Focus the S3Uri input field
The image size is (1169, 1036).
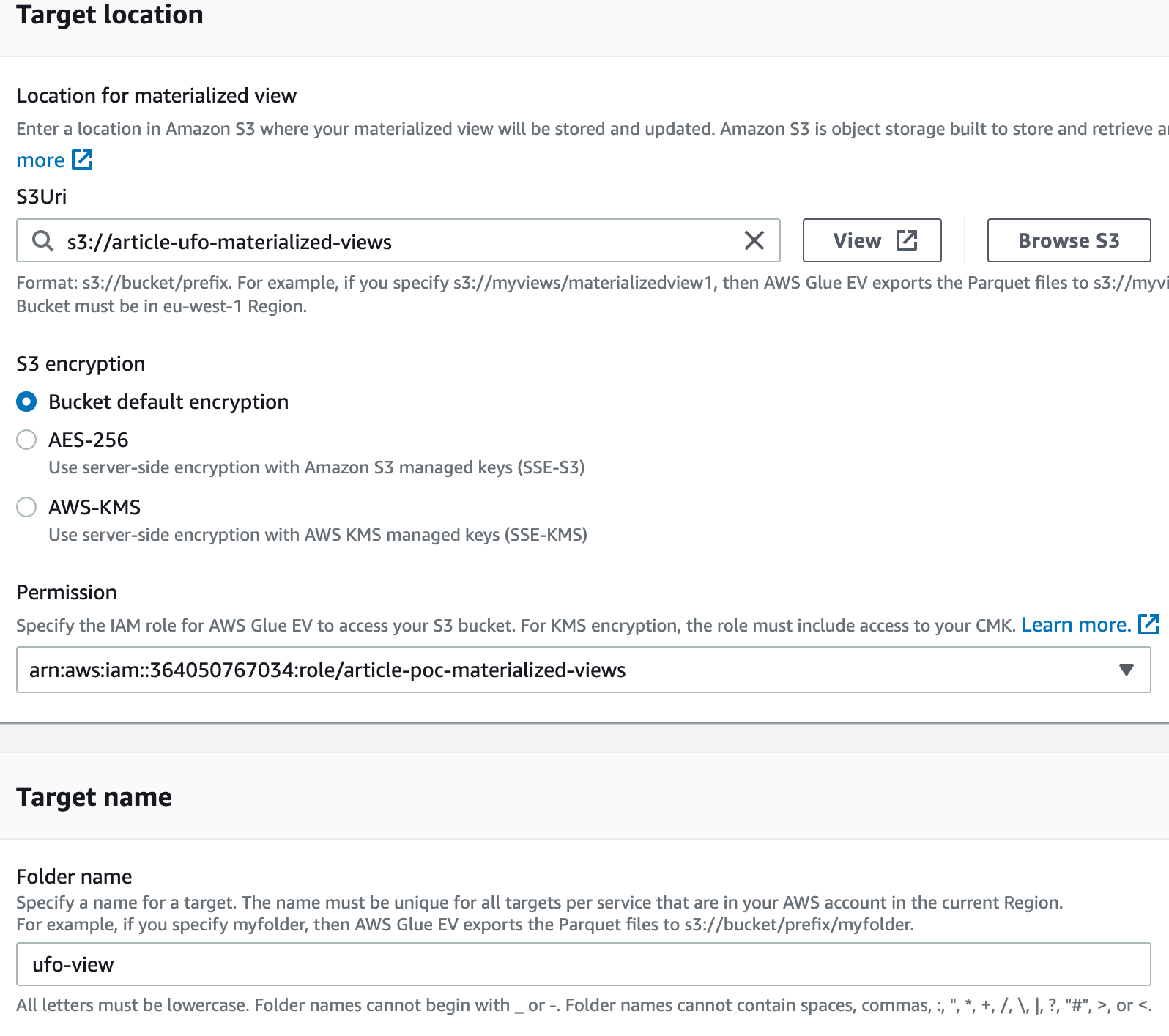[366, 240]
